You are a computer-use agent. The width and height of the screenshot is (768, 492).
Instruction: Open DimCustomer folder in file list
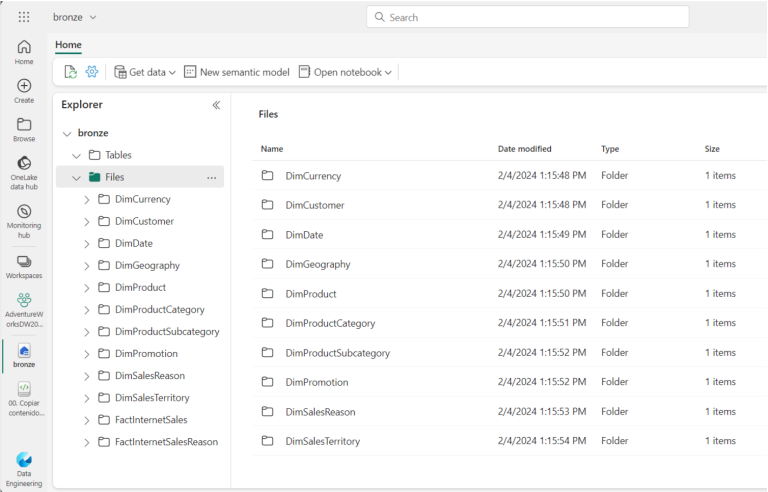(x=314, y=205)
